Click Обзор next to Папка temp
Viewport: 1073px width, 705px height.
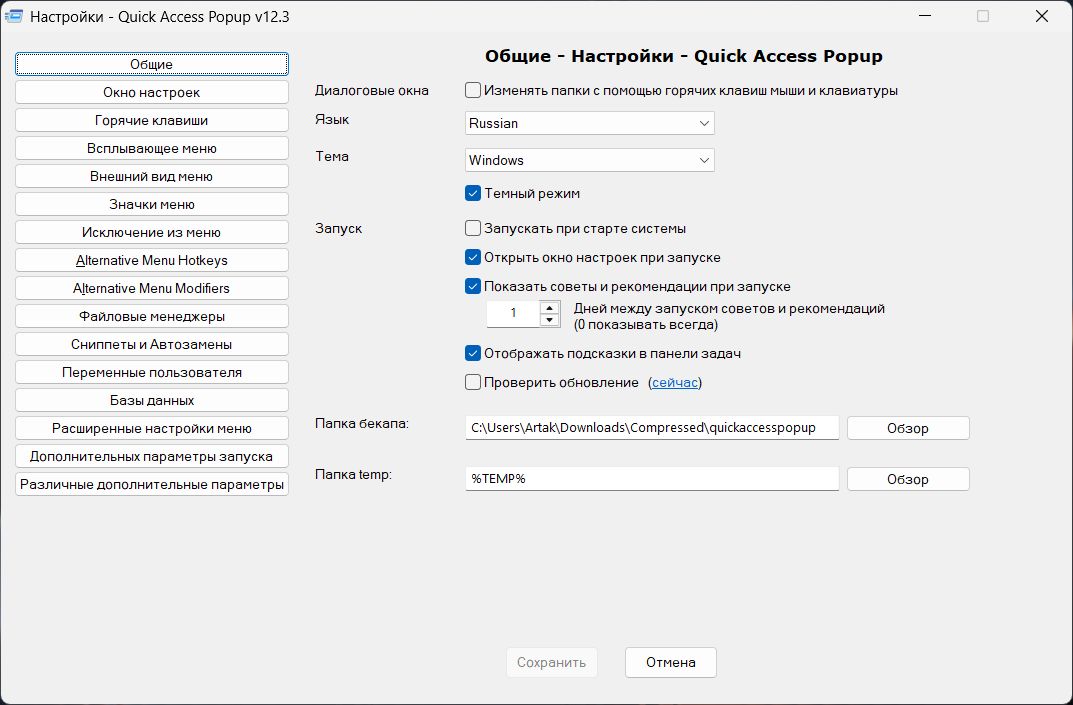pos(908,479)
